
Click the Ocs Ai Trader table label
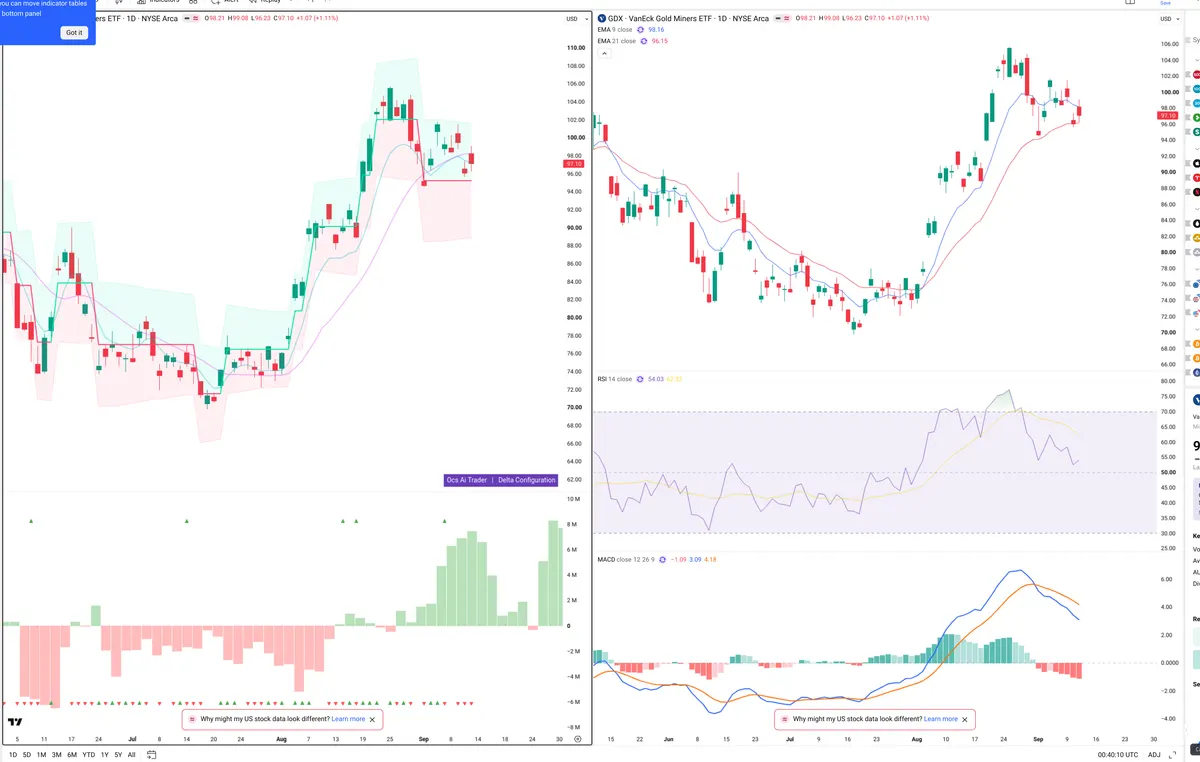point(467,480)
